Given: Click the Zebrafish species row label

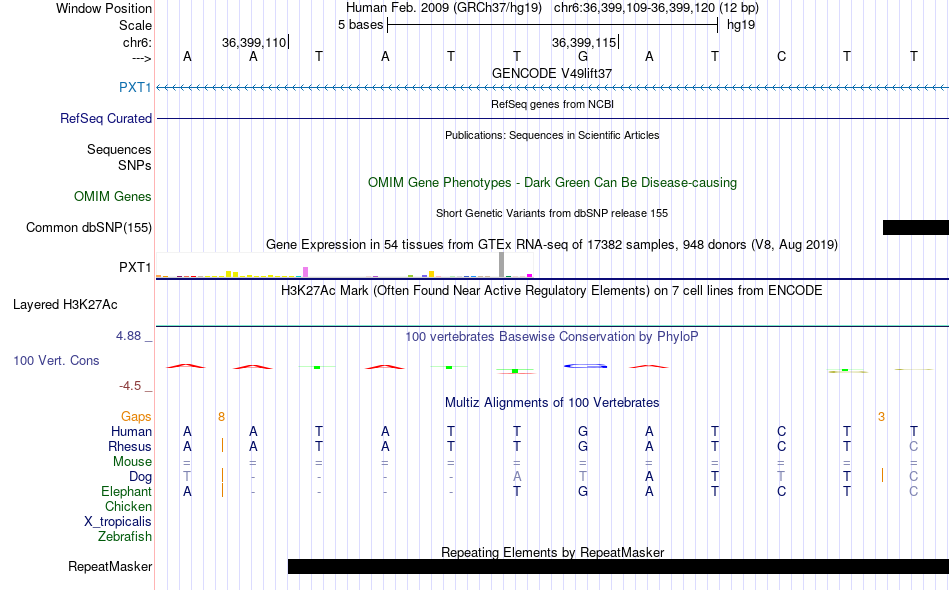Looking at the screenshot, I should [x=125, y=536].
